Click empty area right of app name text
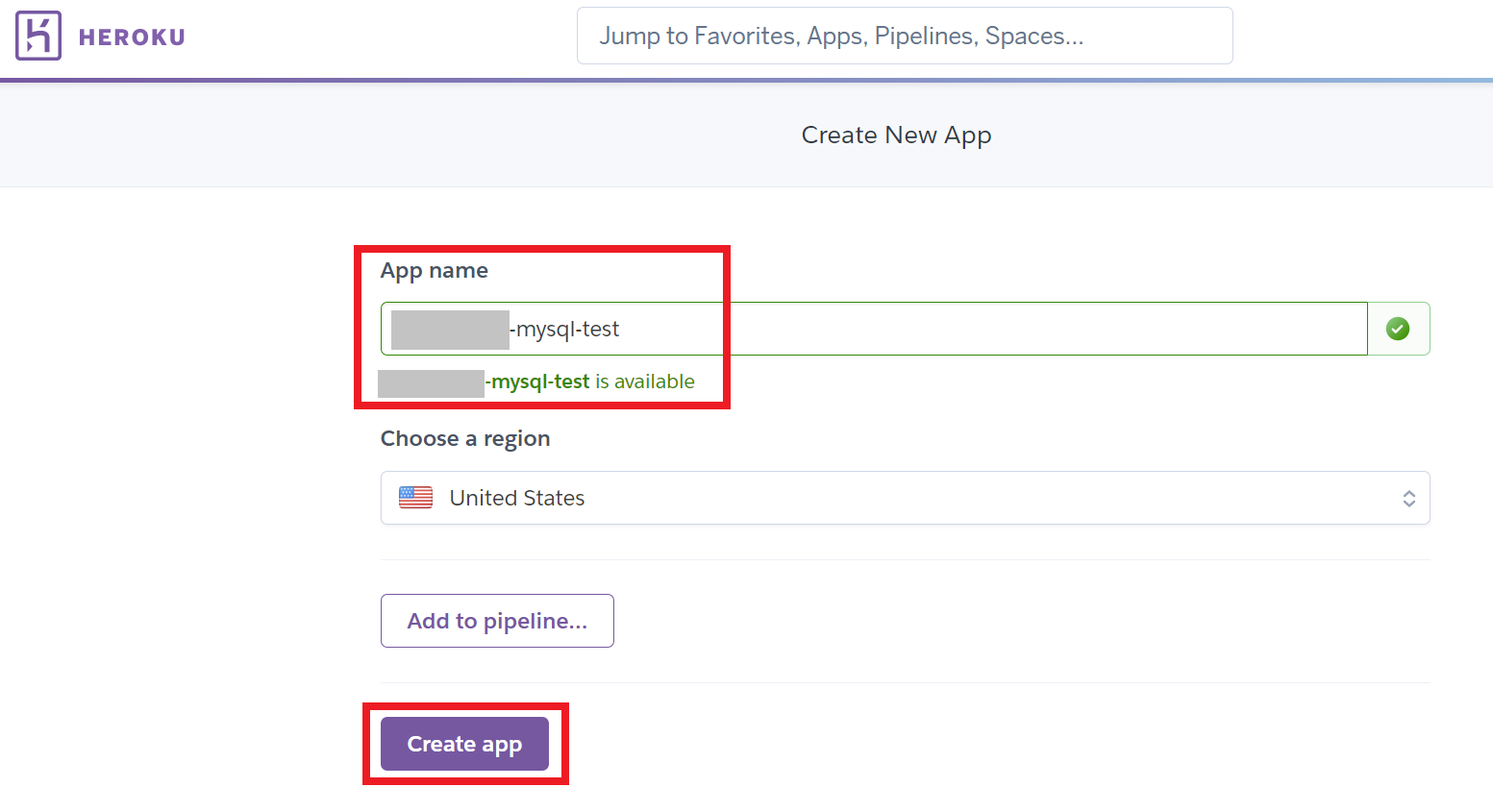The image size is (1493, 812). pyautogui.click(x=990, y=329)
